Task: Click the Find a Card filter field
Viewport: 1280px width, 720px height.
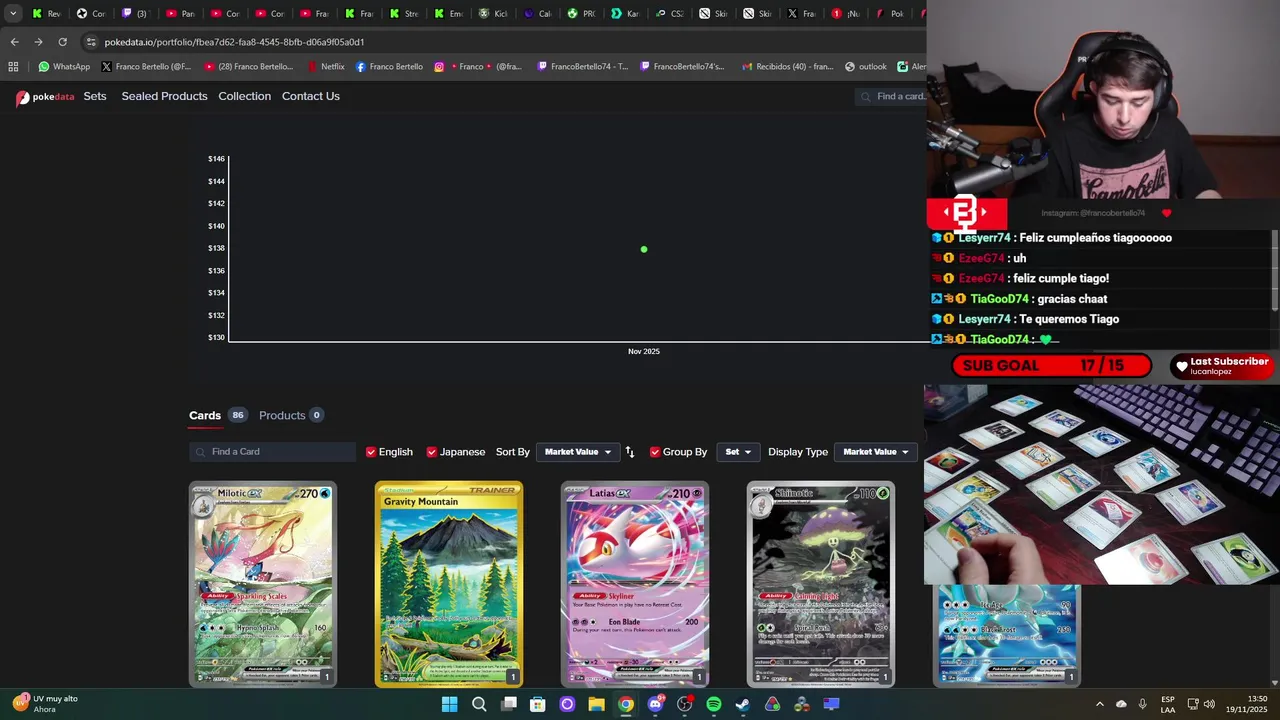Action: pos(272,452)
